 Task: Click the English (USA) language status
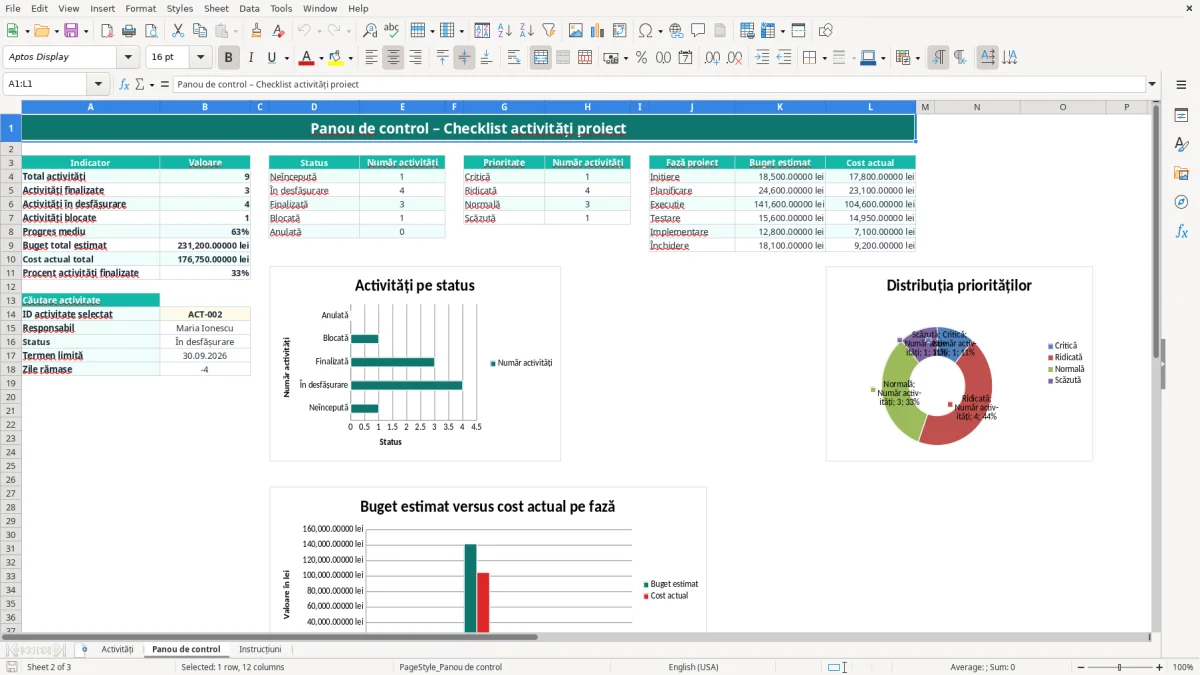(693, 667)
